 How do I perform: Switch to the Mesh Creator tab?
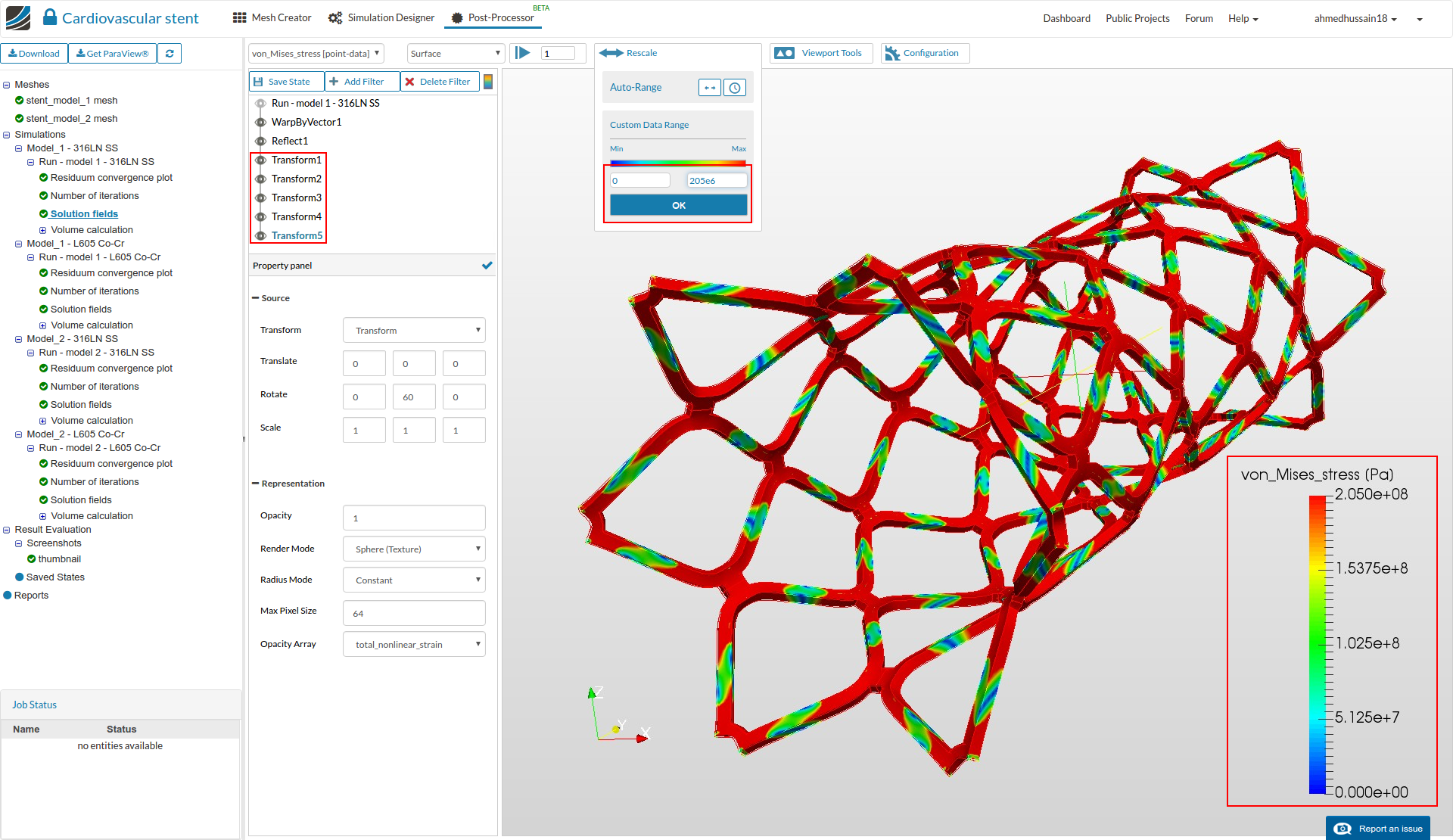point(272,17)
